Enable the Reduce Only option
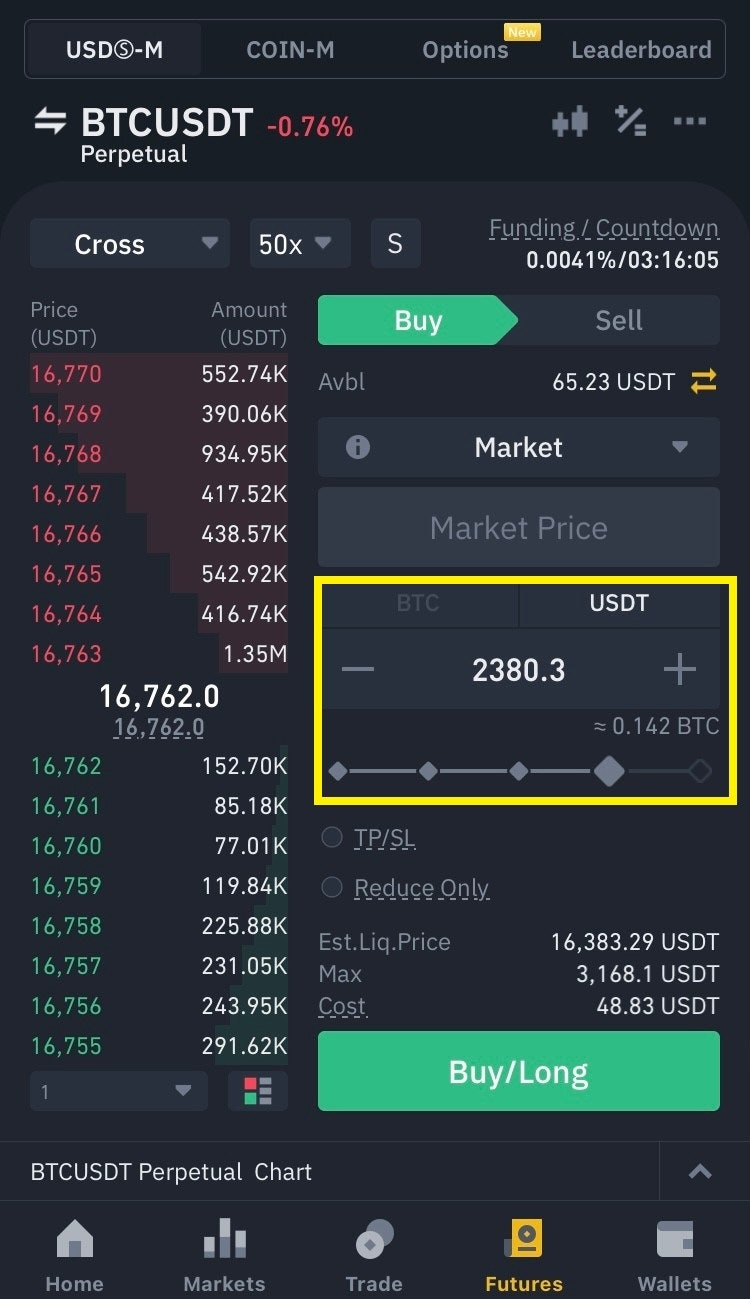750x1299 pixels. click(332, 887)
